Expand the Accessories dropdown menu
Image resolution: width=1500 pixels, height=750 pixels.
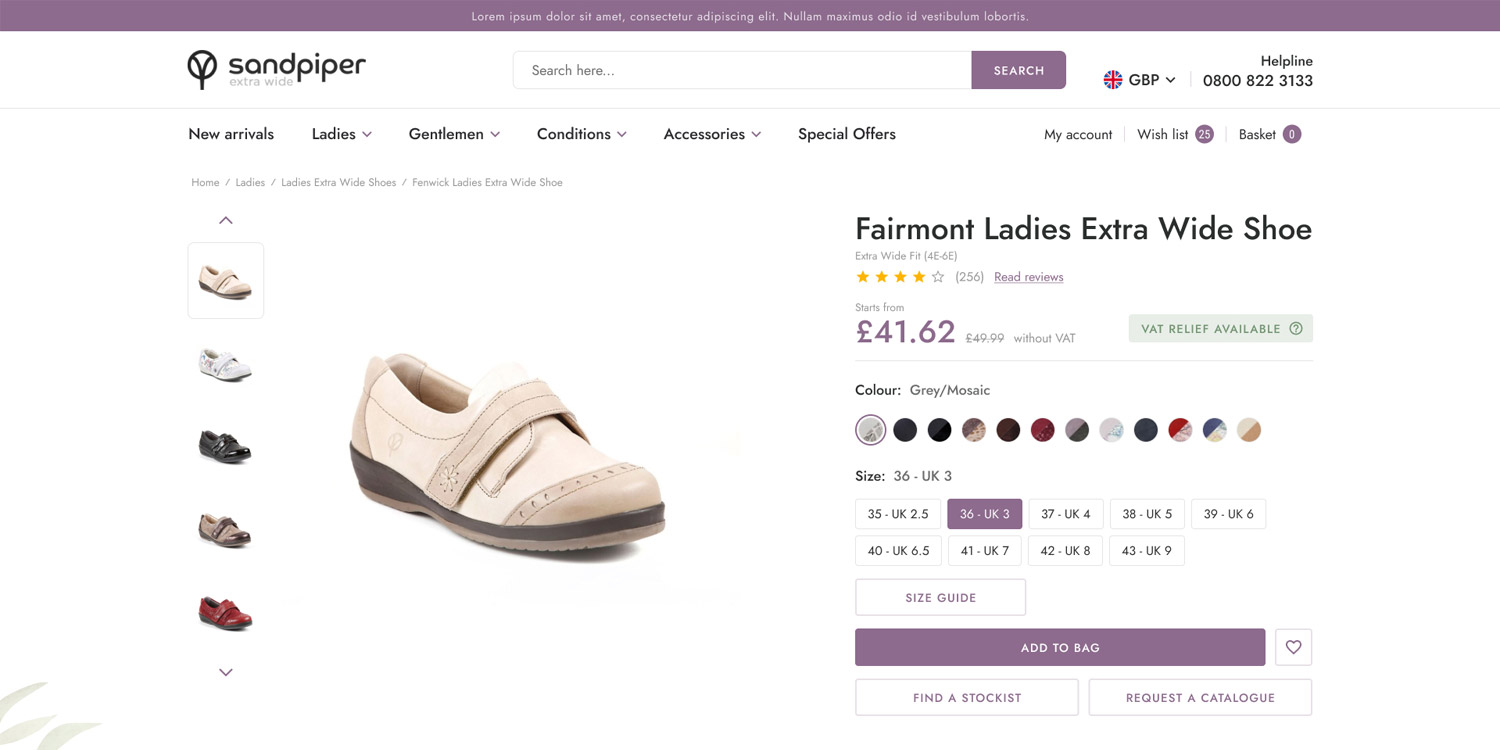pos(712,134)
